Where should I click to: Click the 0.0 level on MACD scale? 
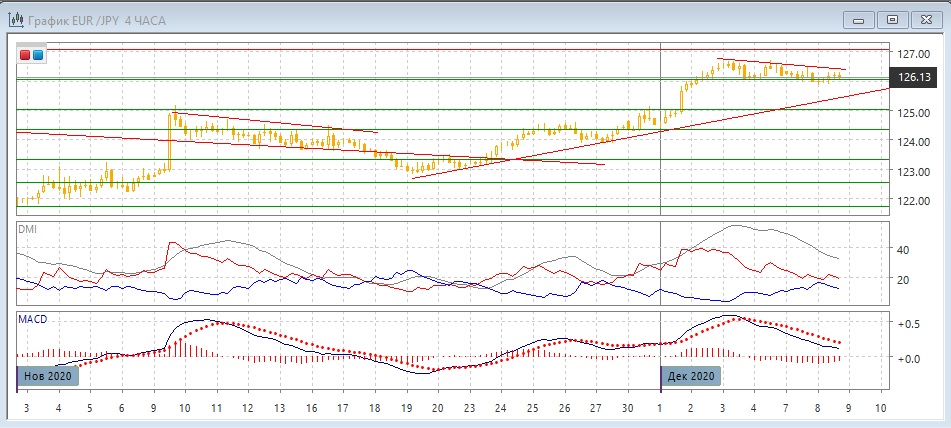(x=908, y=358)
